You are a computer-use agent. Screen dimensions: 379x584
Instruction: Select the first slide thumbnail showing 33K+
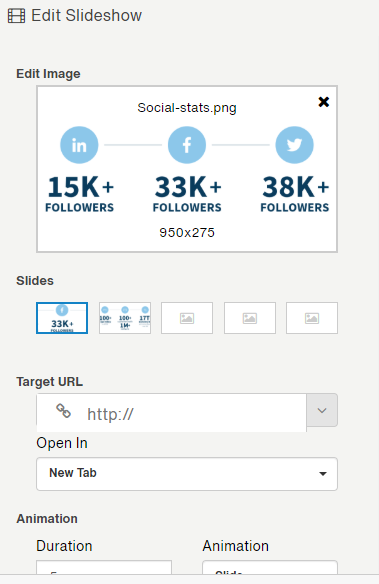[62, 318]
